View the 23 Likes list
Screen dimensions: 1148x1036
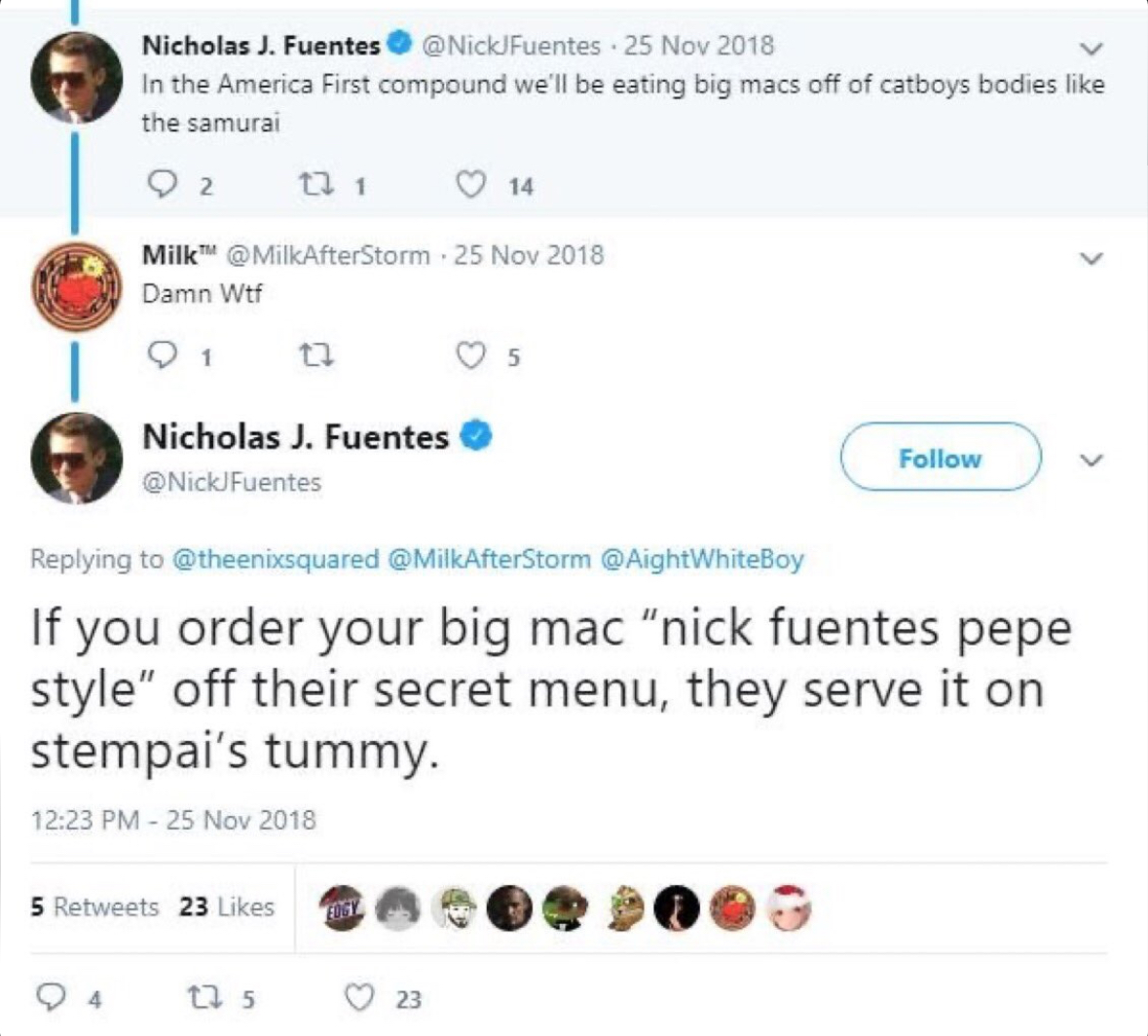[x=227, y=906]
